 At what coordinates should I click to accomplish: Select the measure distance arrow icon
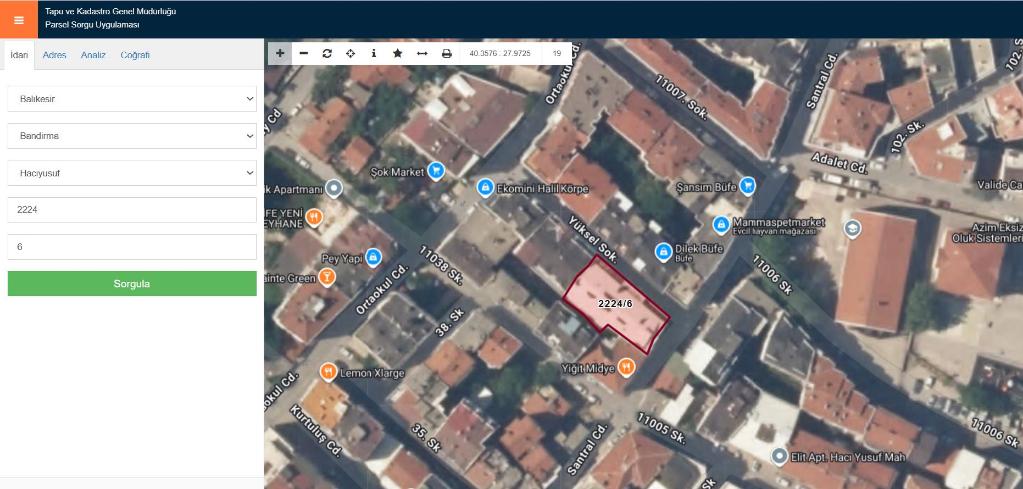point(422,53)
